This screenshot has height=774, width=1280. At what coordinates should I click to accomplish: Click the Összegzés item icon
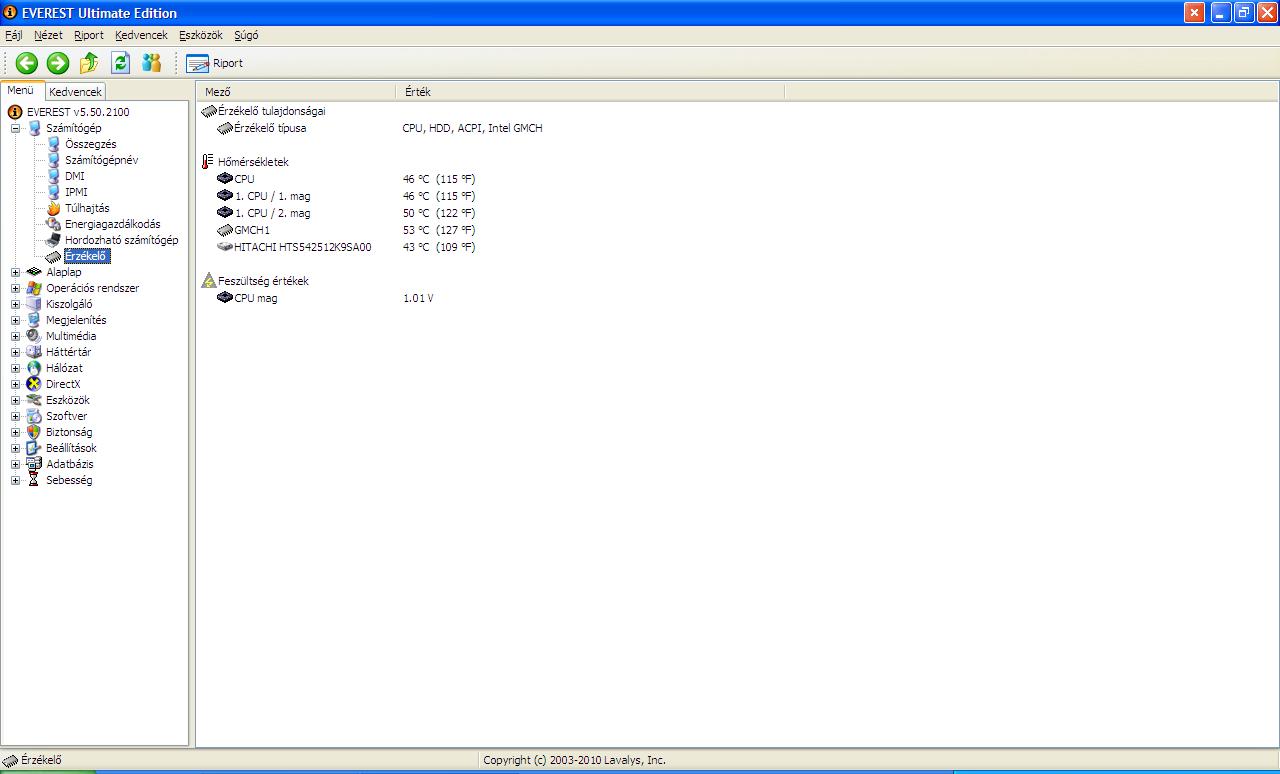click(x=54, y=144)
